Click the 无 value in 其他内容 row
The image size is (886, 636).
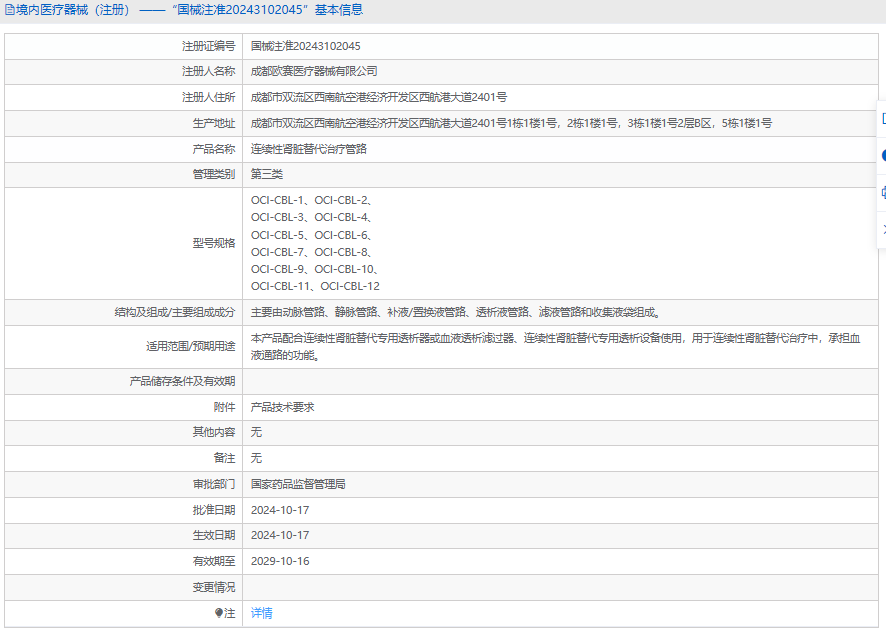[257, 432]
